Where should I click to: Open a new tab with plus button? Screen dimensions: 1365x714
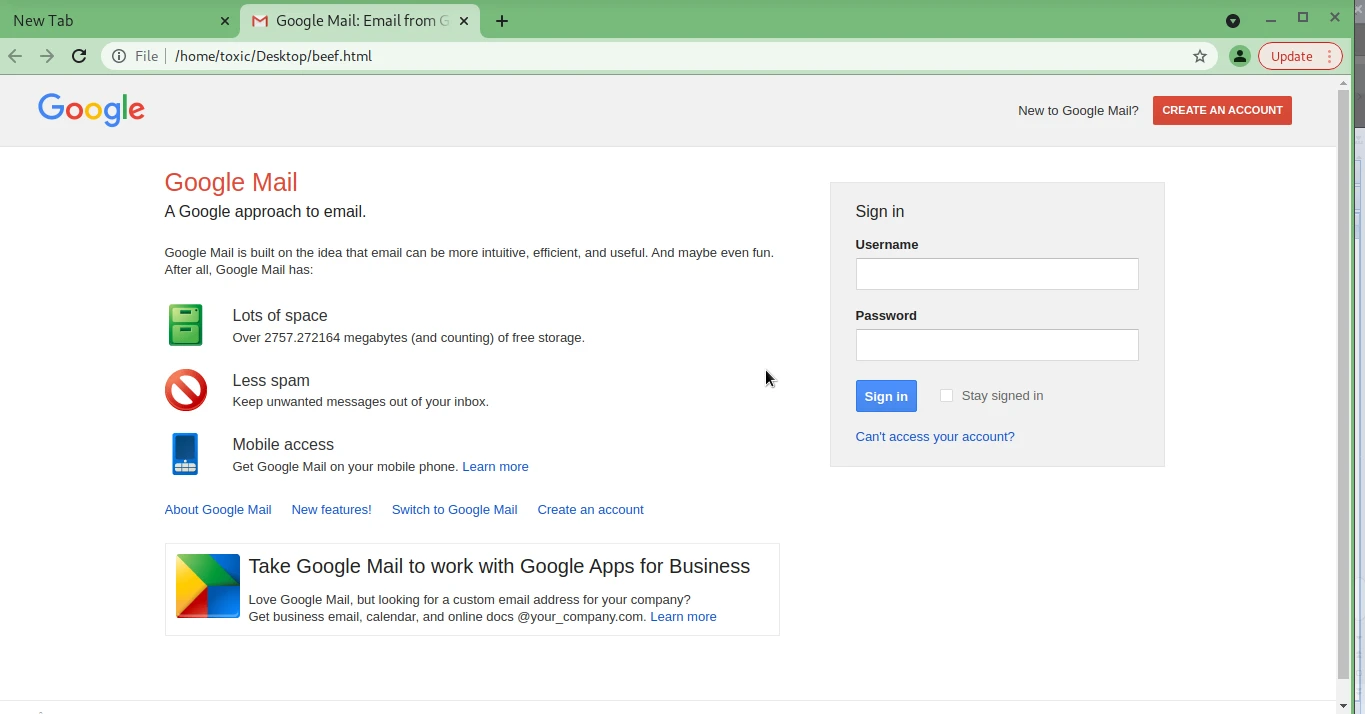click(x=502, y=21)
